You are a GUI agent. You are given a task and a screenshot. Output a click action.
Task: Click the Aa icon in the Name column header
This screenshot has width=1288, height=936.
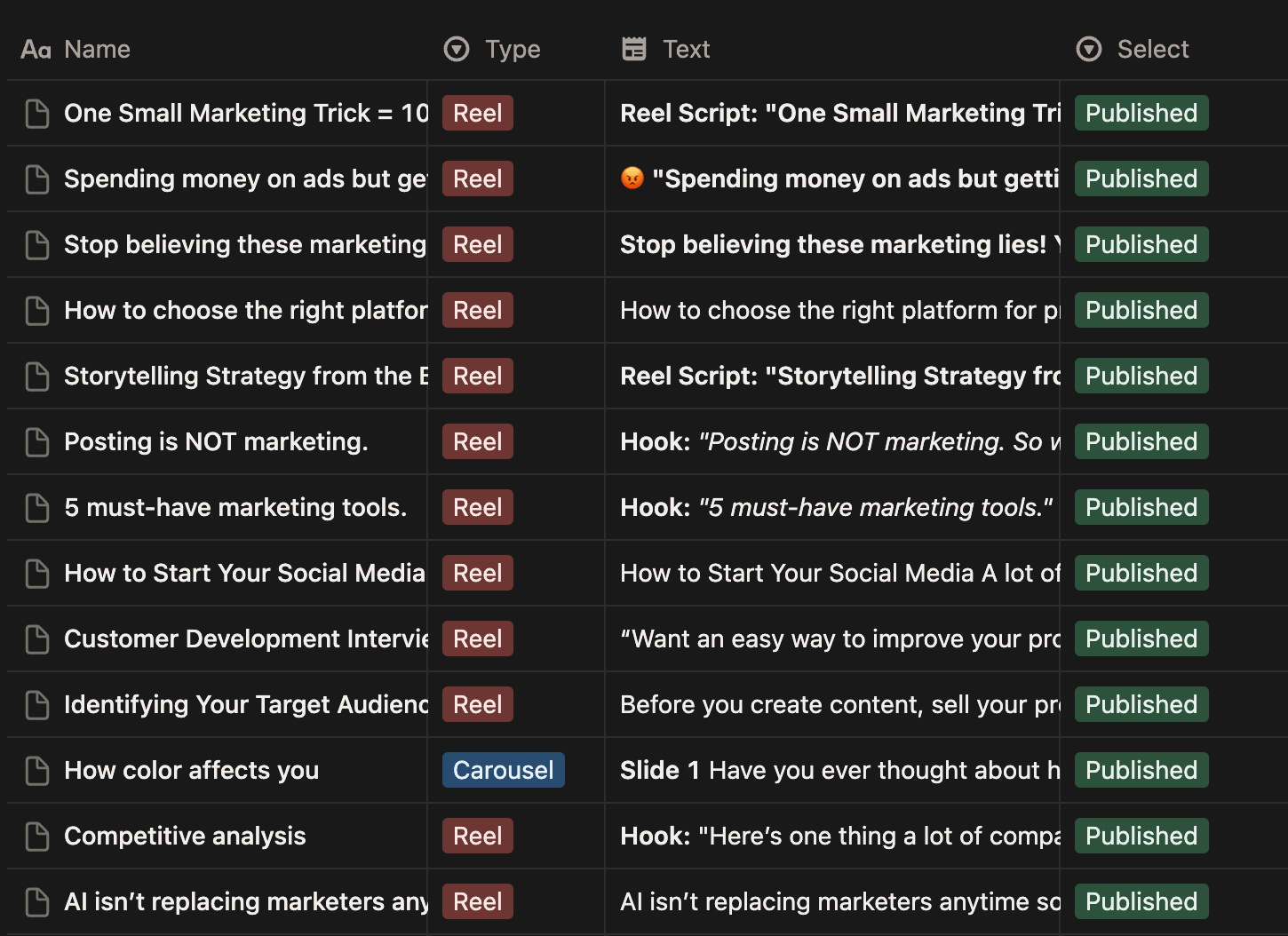tap(35, 49)
